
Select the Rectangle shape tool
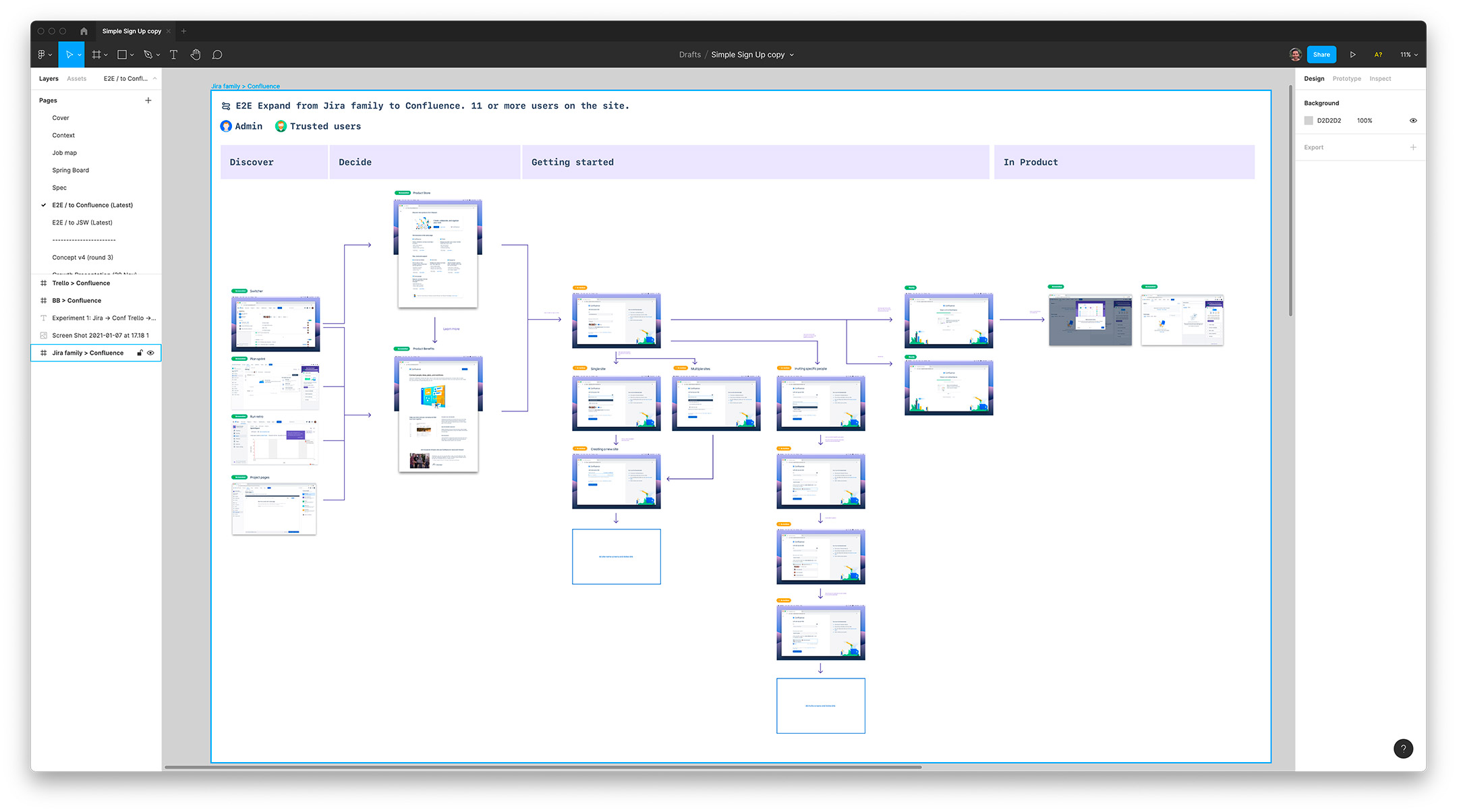pyautogui.click(x=122, y=55)
